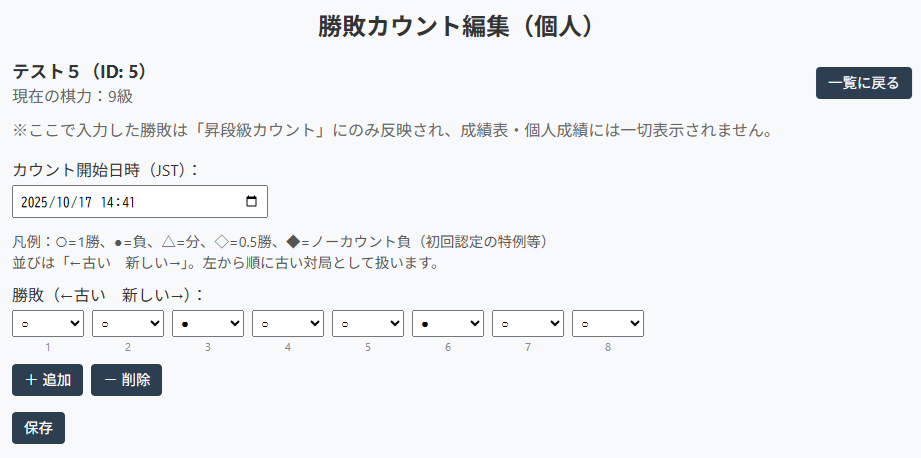Click the 凡例 legend line of symbols
921x458 pixels.
280,242
